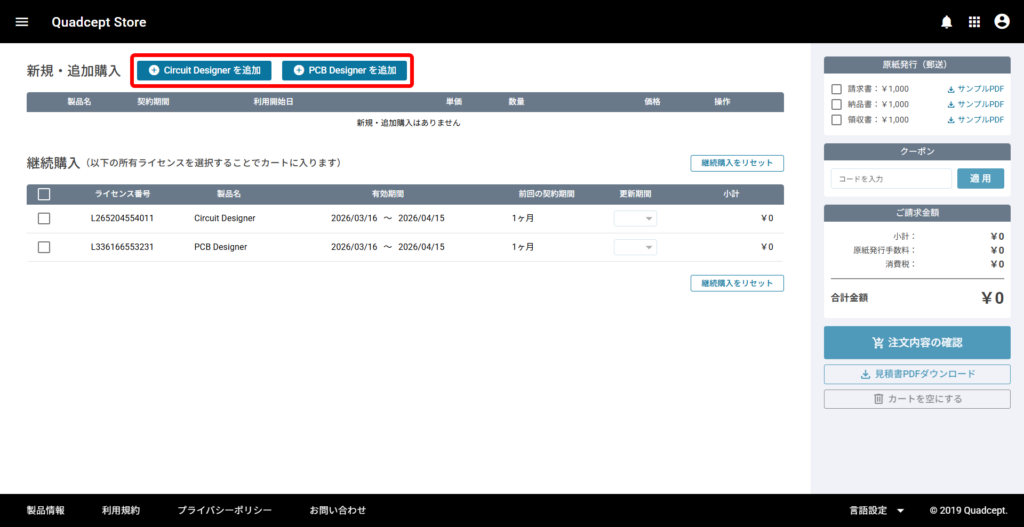1024x527 pixels.
Task: Open the hamburger navigation menu
Action: point(22,22)
